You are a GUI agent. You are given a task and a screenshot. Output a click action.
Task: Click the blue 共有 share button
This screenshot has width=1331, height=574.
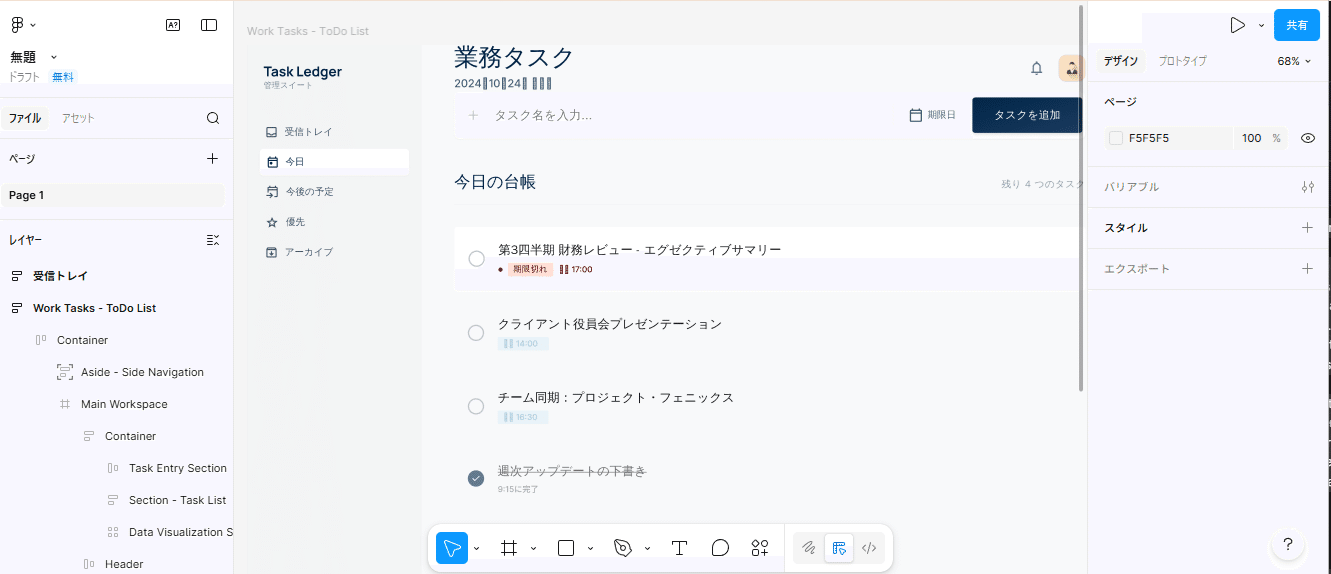pos(1296,25)
